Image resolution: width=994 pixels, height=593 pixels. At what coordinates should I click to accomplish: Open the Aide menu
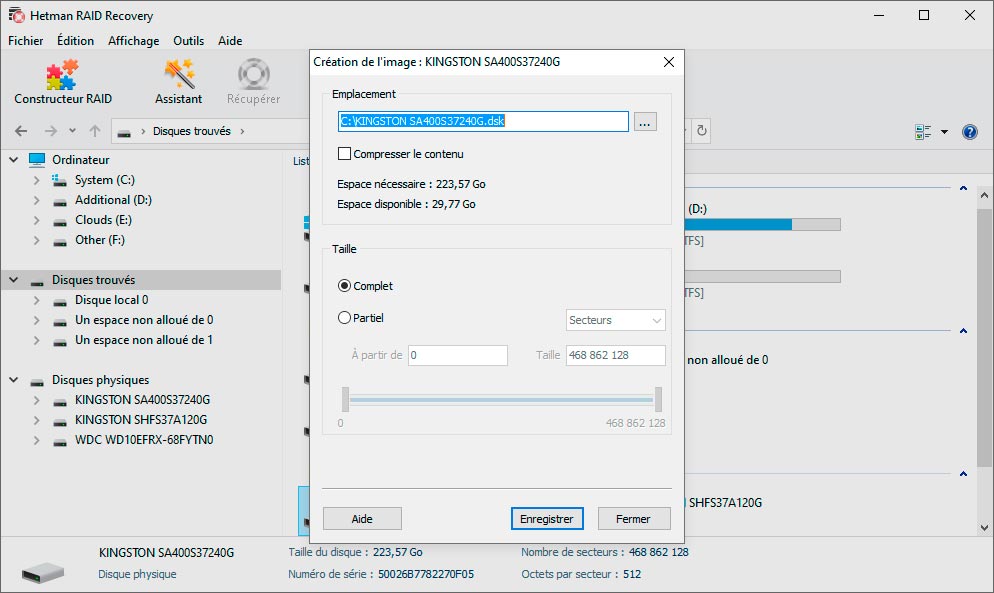230,41
